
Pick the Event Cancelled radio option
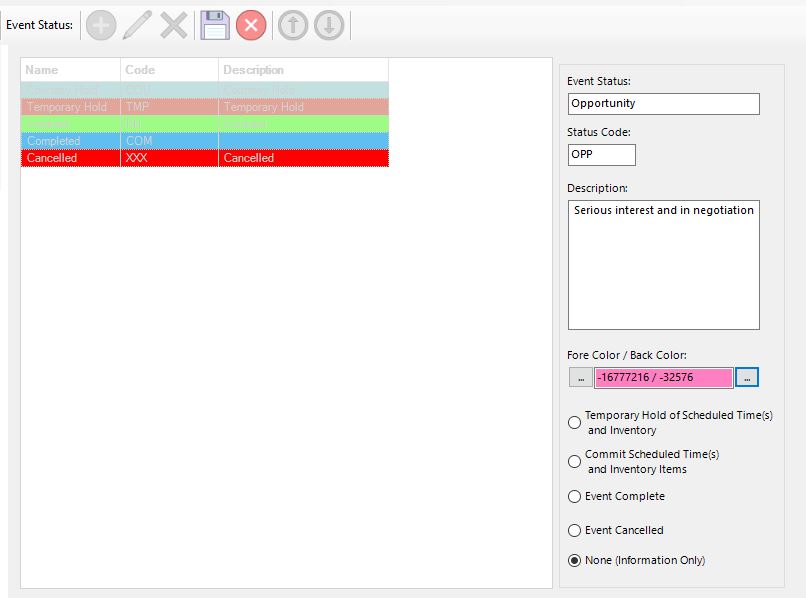[x=575, y=531]
